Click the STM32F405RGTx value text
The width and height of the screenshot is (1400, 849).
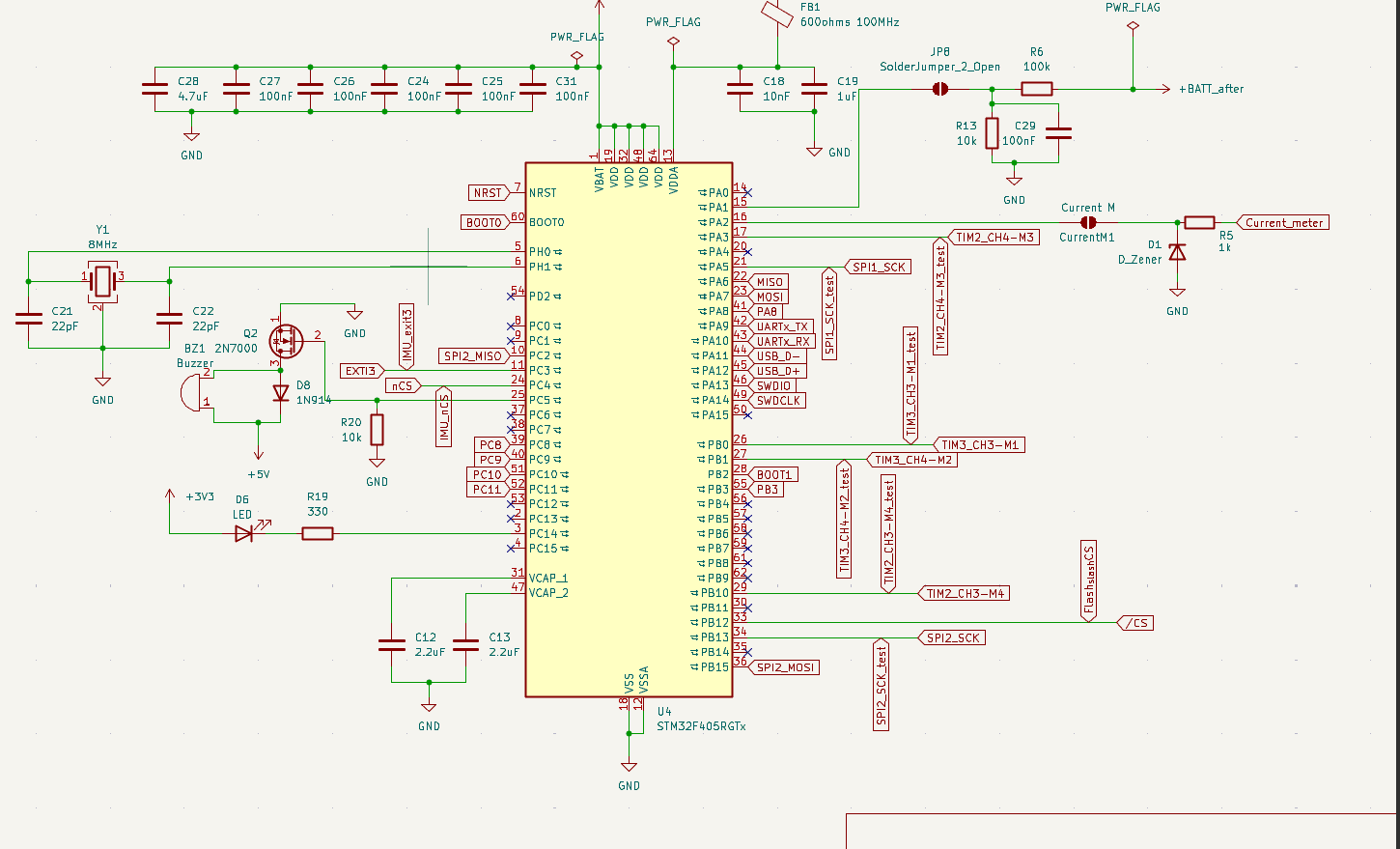(701, 726)
